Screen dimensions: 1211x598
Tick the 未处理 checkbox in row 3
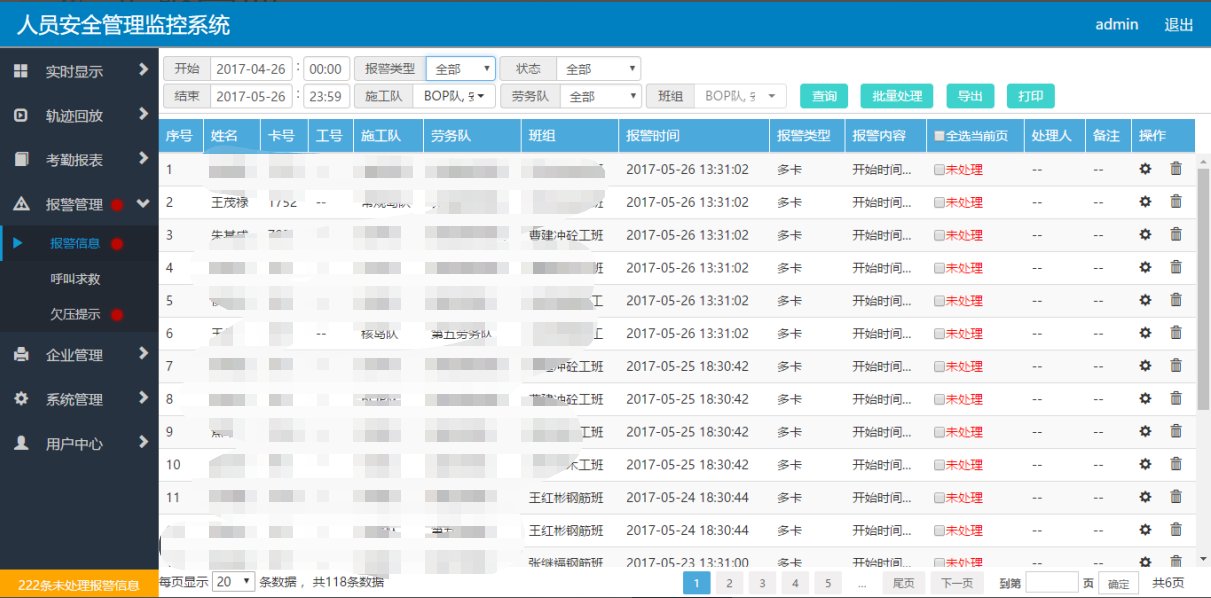939,236
